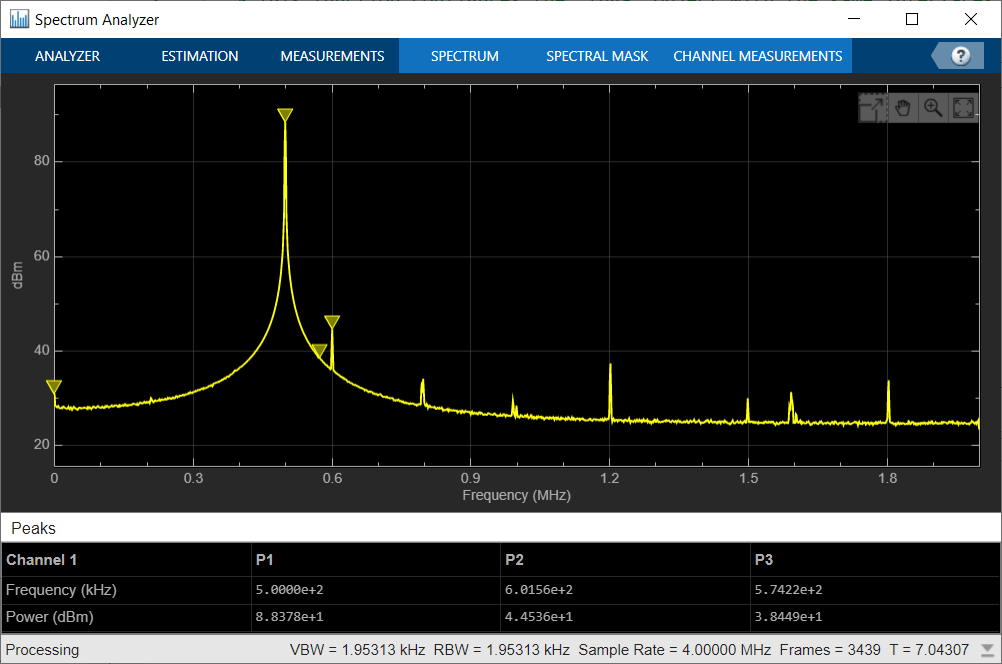The width and height of the screenshot is (1002, 664).
Task: Select the pan hand tool
Action: pos(902,107)
